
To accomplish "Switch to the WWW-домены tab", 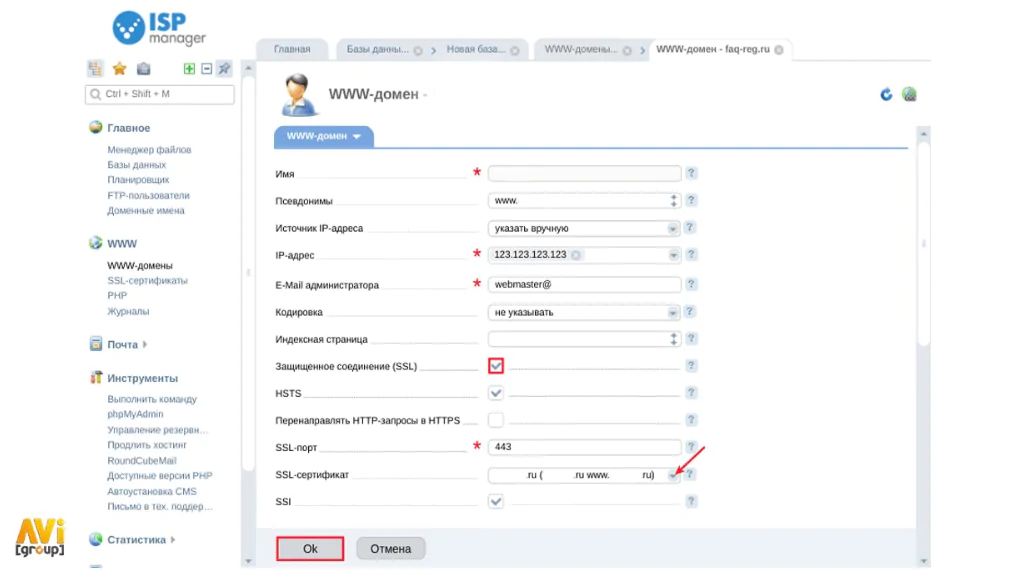I will [x=580, y=49].
